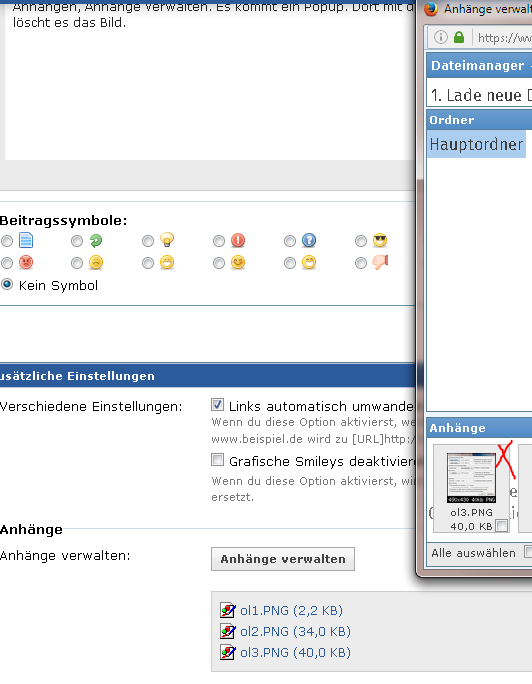This screenshot has height=684, width=532.
Task: Click the cool sunglasses smiley icon
Action: point(380,240)
